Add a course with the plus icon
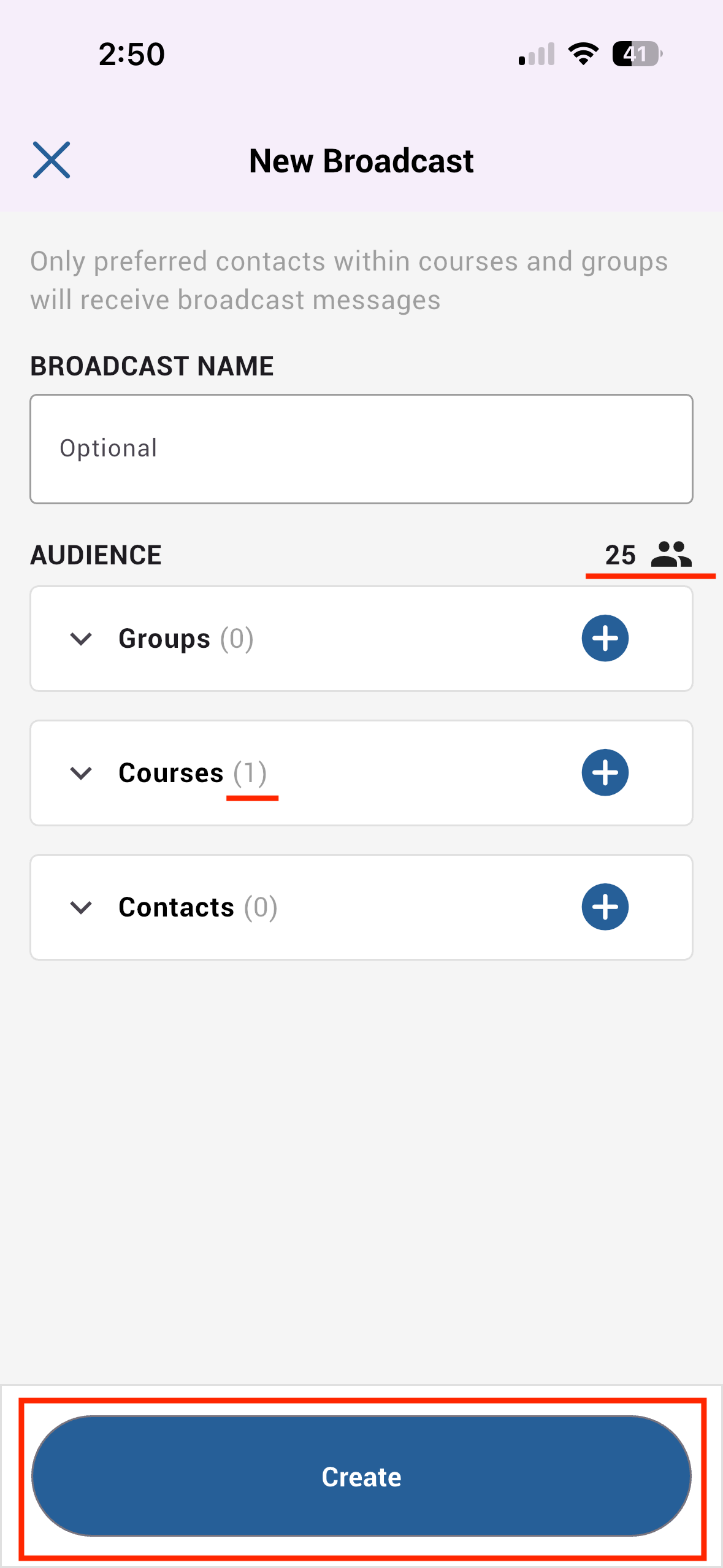Screen dimensions: 723x1568 [x=605, y=772]
